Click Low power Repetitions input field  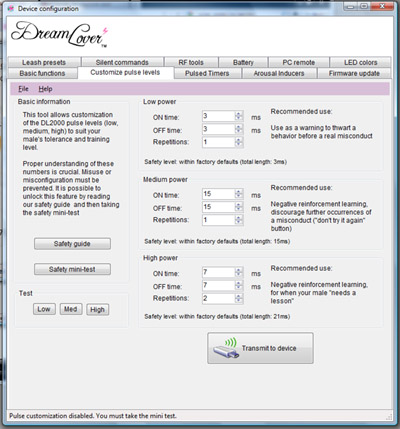pyautogui.click(x=219, y=142)
